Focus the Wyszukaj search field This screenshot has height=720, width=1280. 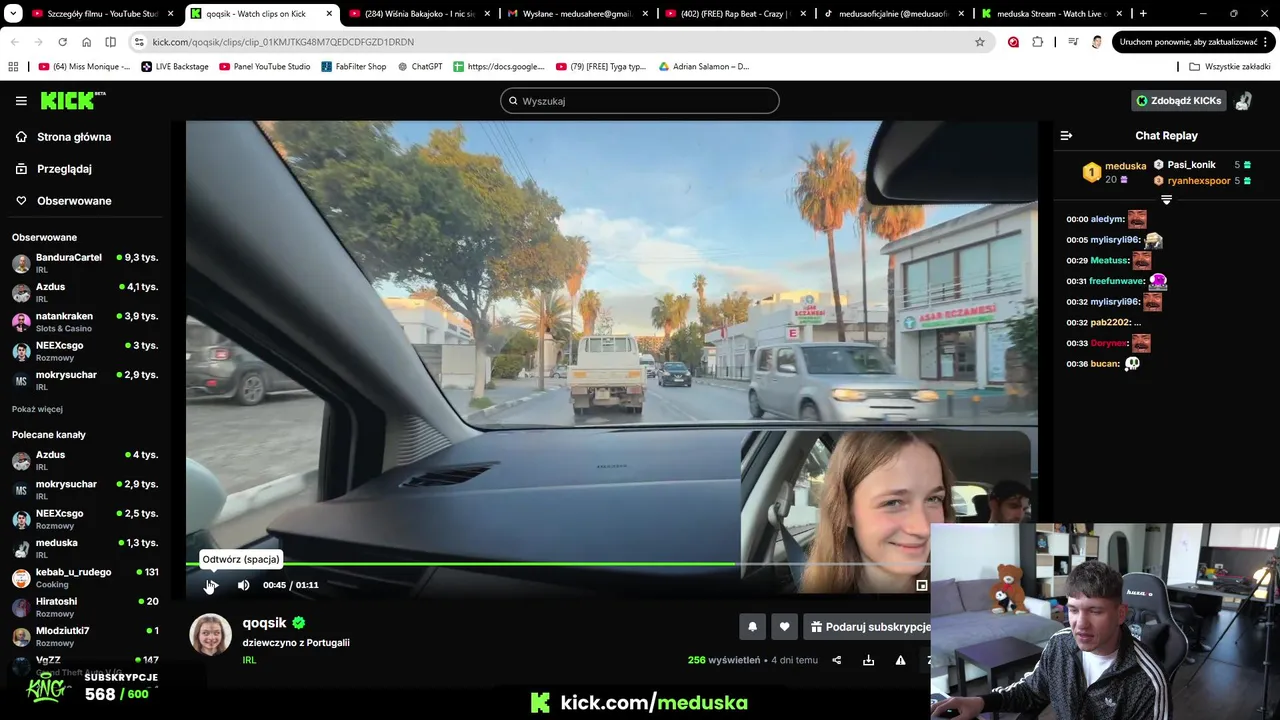pyautogui.click(x=640, y=101)
